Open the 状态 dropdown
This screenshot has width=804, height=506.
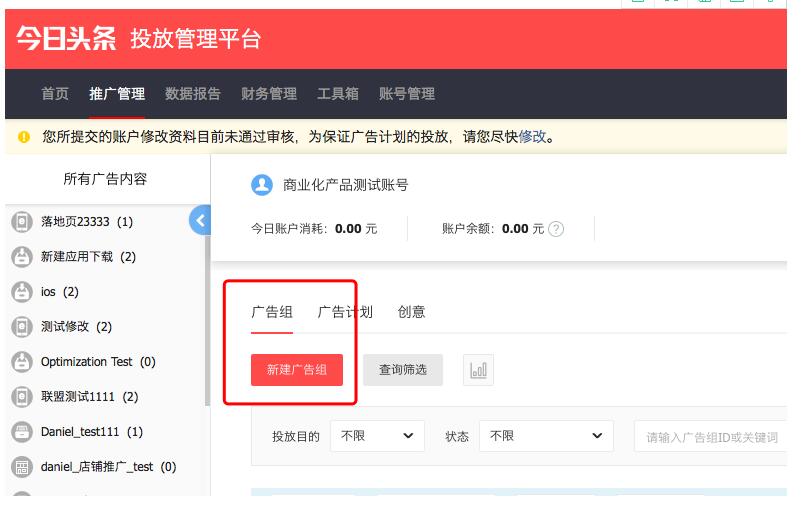click(546, 436)
